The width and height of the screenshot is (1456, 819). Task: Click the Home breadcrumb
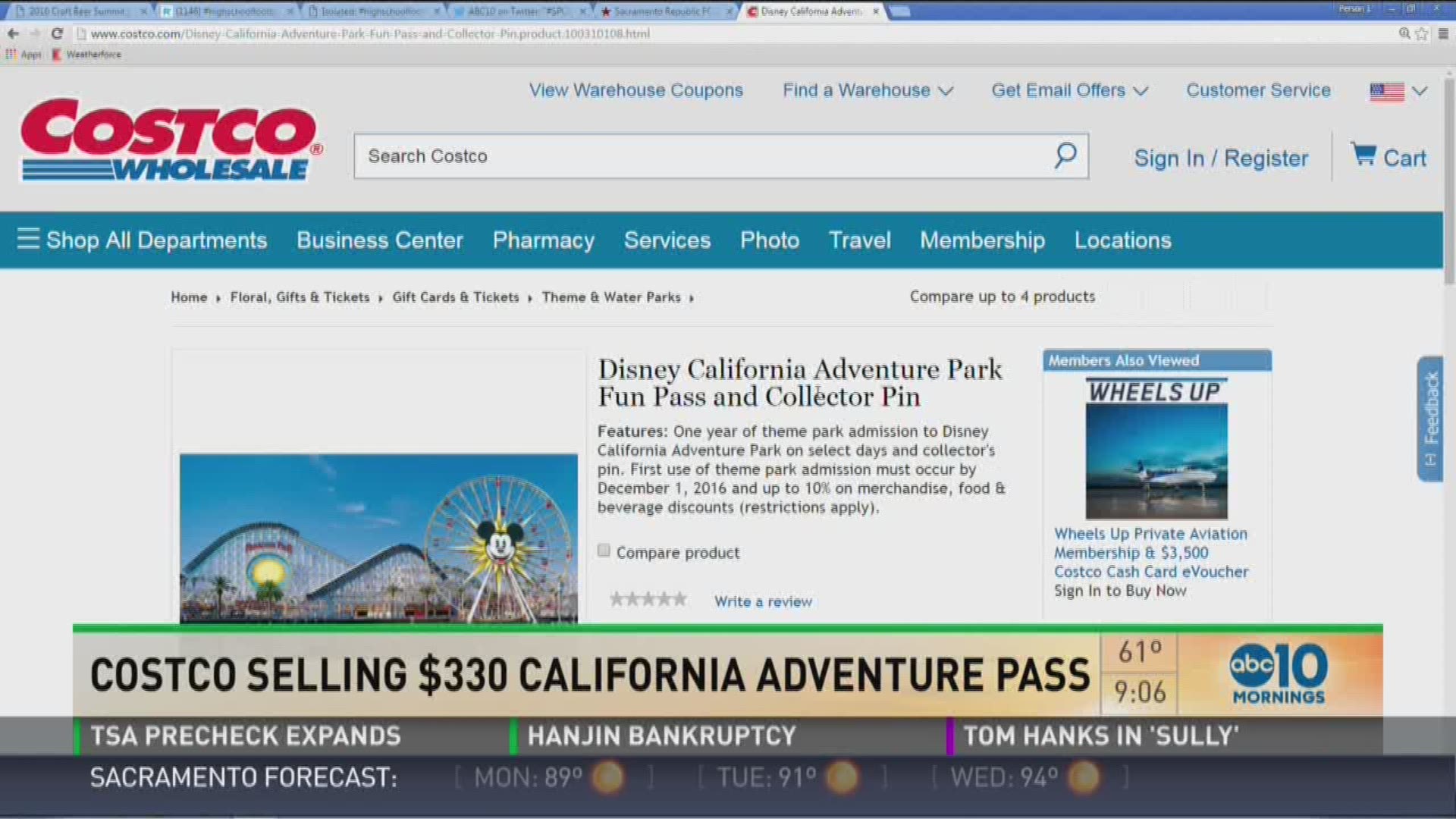(x=189, y=297)
